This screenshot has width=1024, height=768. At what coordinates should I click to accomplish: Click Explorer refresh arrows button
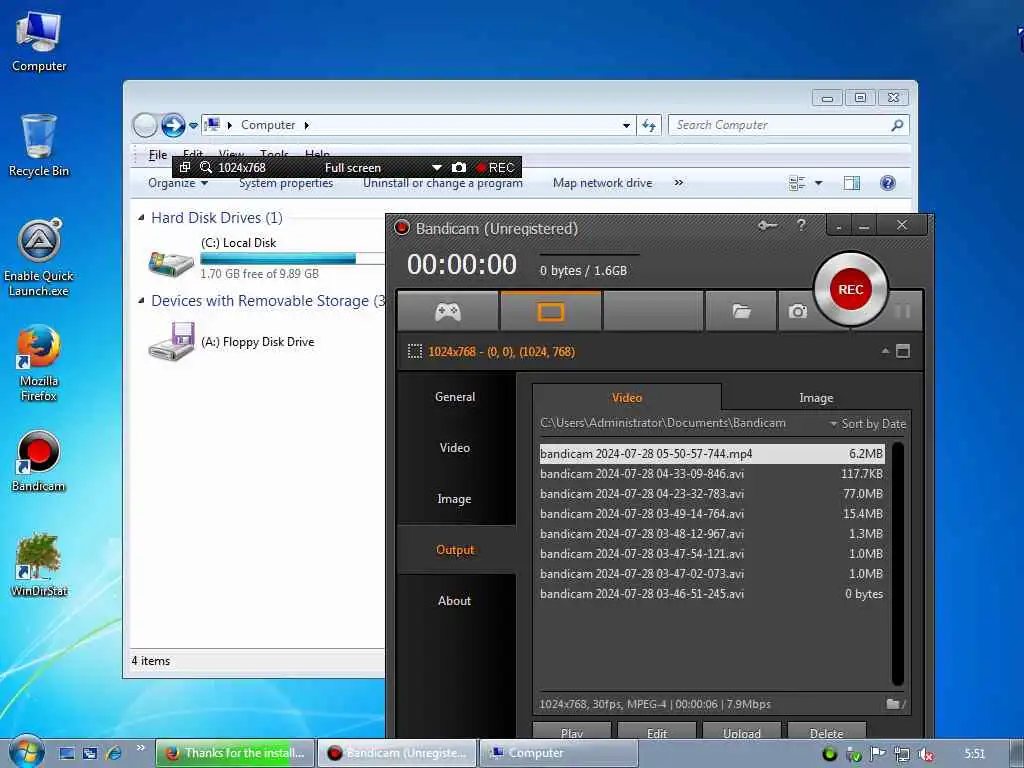click(648, 125)
